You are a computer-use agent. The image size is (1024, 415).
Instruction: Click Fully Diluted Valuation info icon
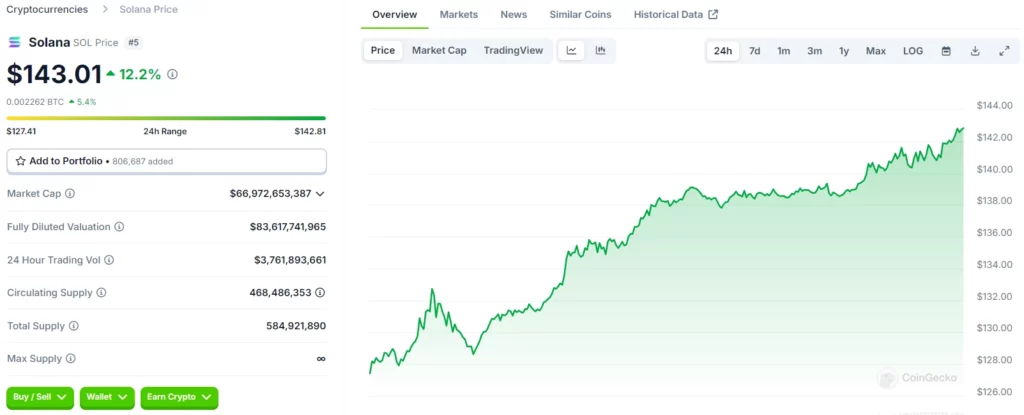click(x=120, y=227)
